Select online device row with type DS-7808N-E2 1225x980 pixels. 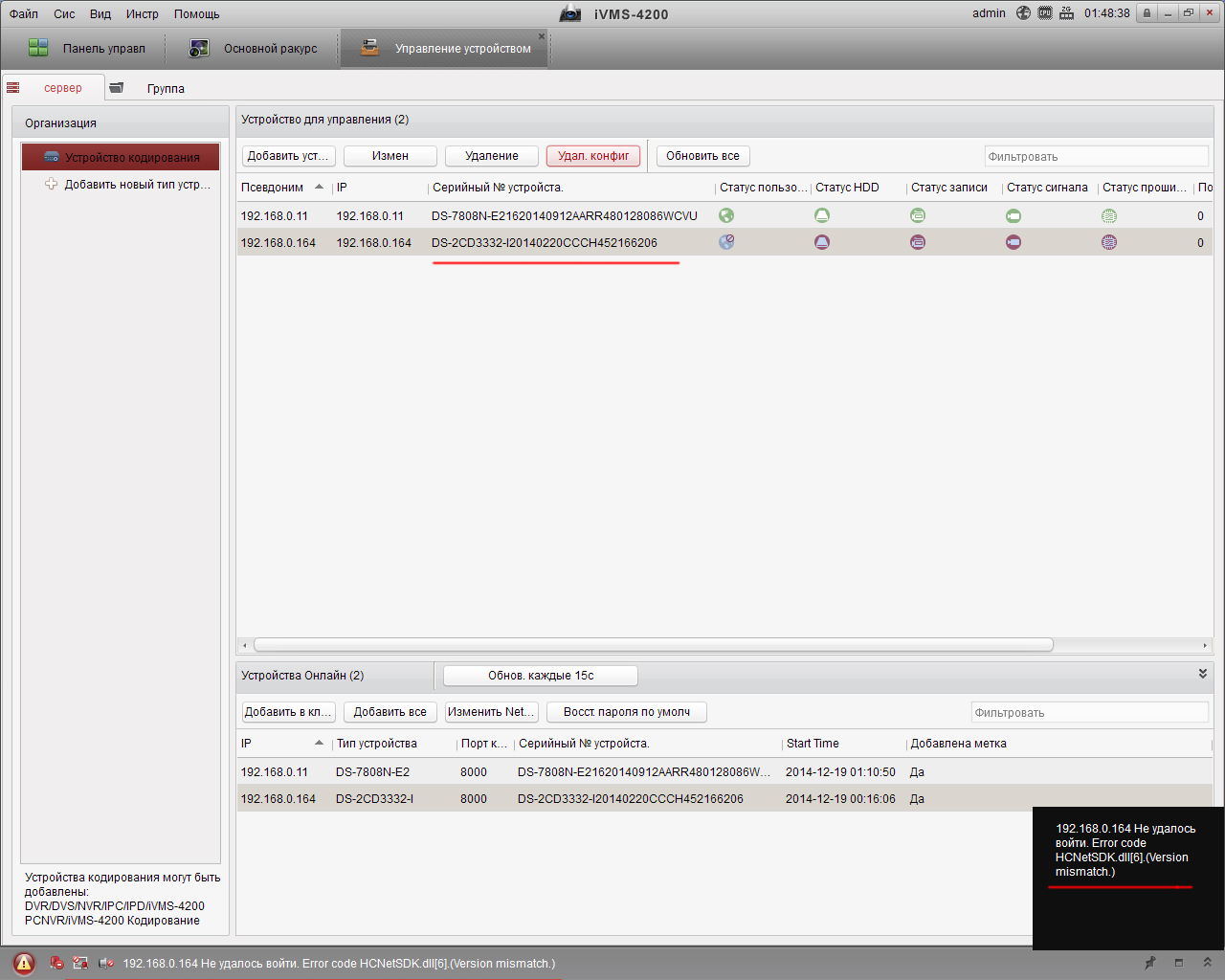tap(724, 771)
